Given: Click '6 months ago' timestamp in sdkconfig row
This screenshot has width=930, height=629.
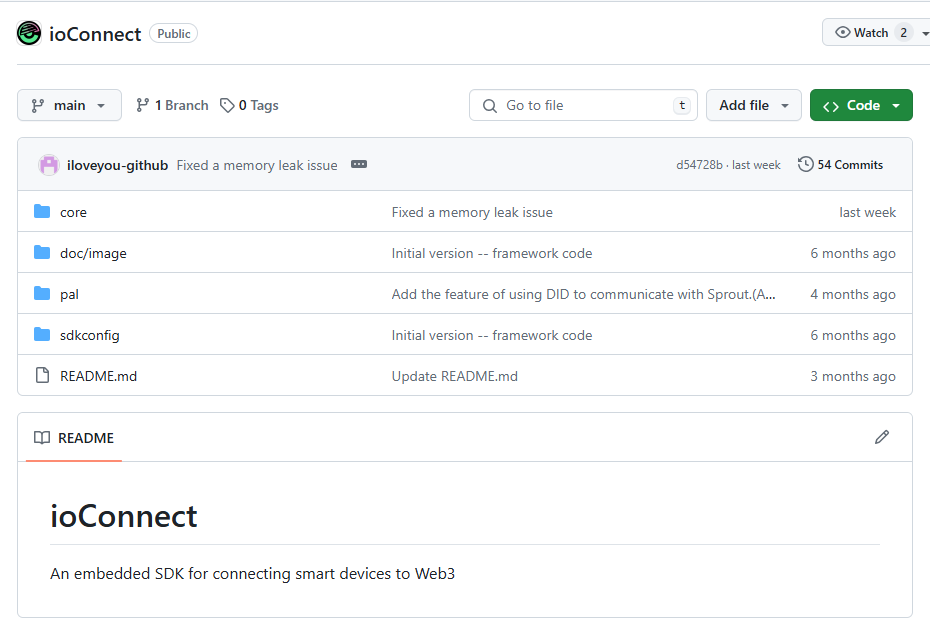Looking at the screenshot, I should click(x=853, y=336).
